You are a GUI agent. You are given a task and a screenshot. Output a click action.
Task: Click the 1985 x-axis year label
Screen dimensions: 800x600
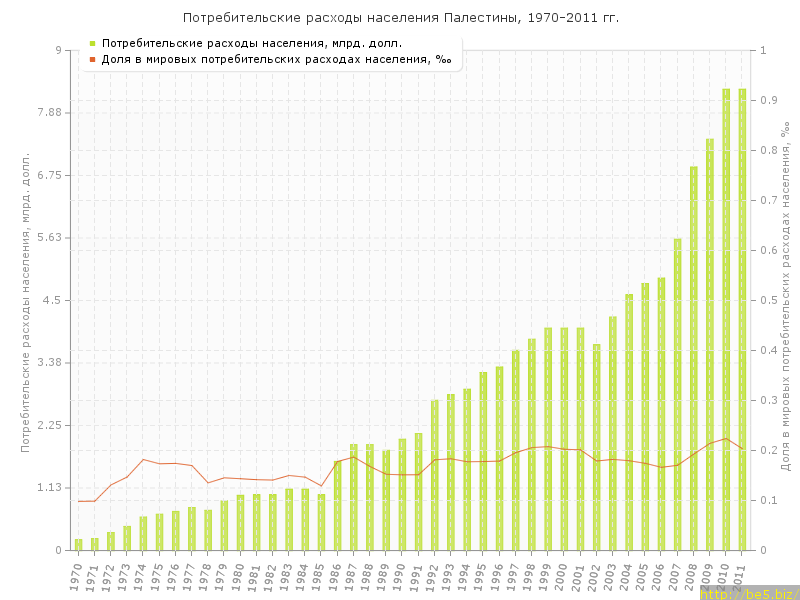(x=320, y=576)
